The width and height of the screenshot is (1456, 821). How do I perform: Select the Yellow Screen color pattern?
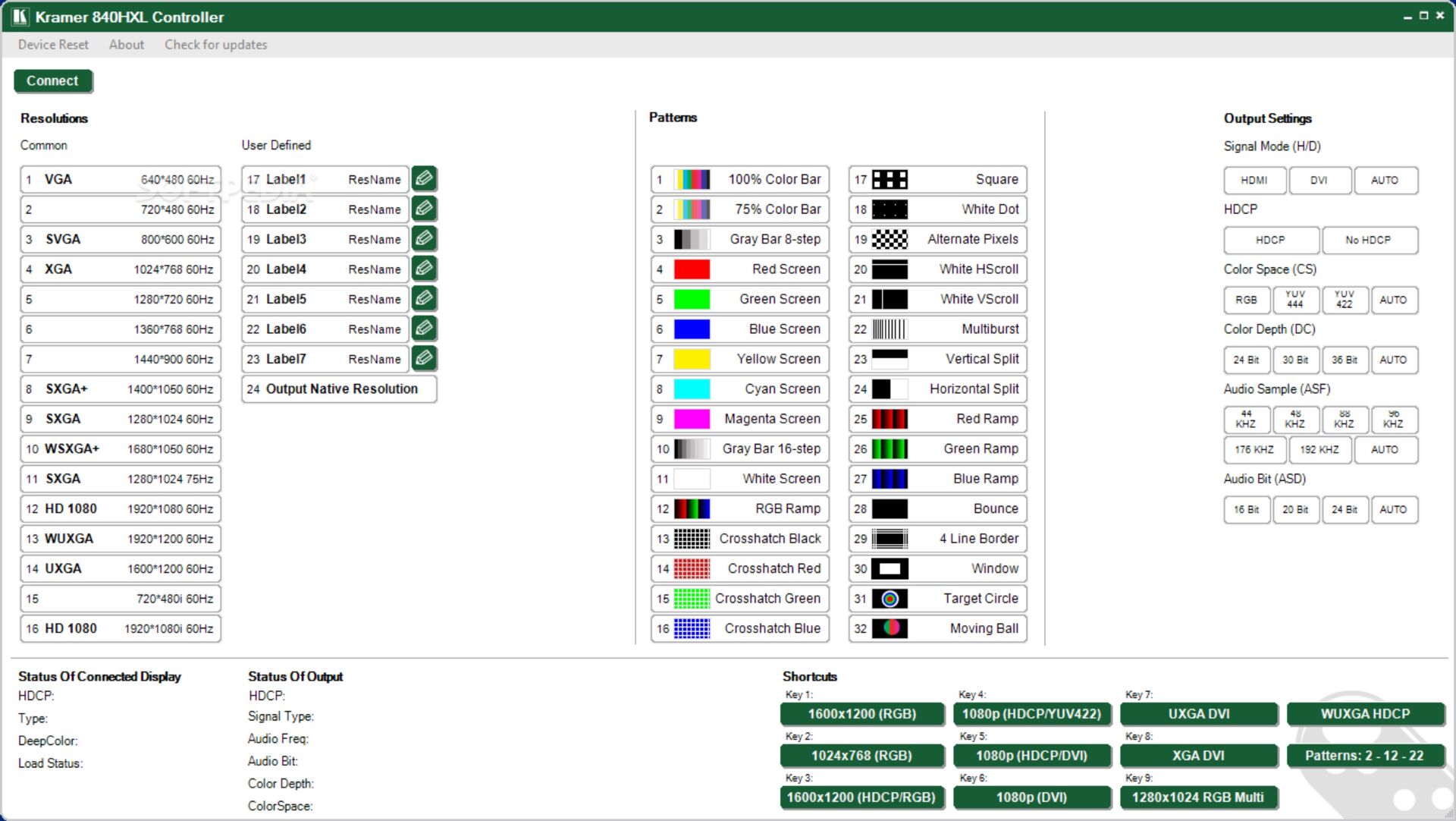(x=739, y=359)
